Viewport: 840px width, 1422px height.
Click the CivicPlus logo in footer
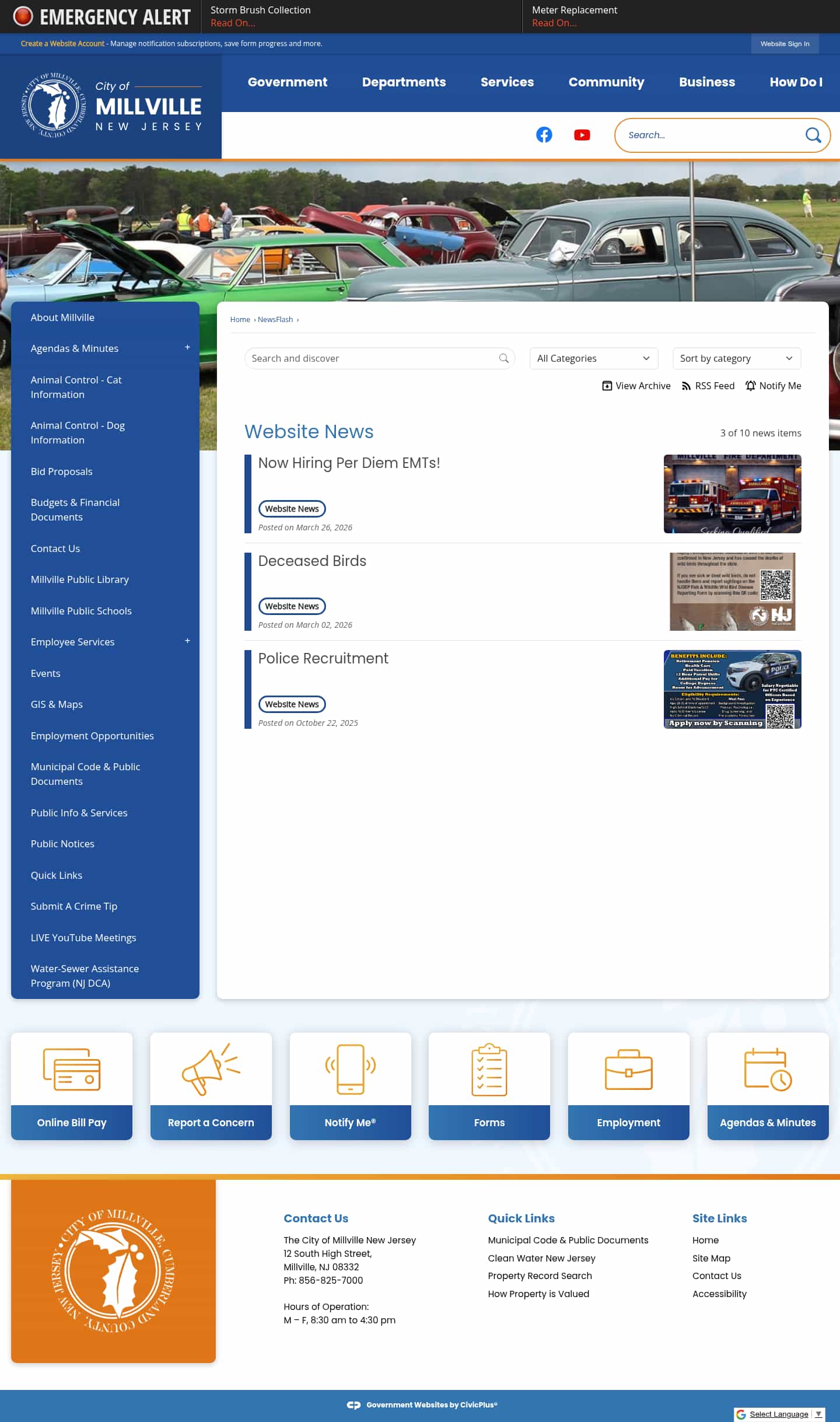tap(353, 1405)
